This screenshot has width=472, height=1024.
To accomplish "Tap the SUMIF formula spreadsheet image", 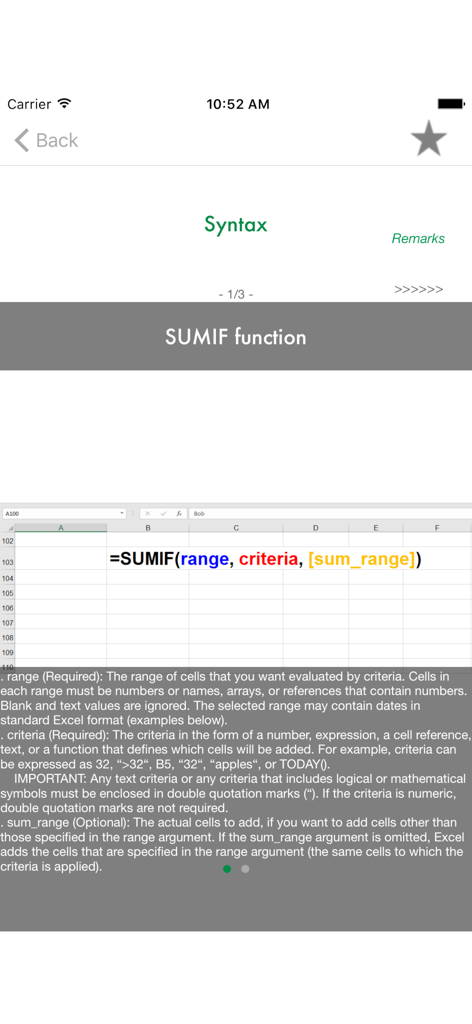I will pos(236,584).
